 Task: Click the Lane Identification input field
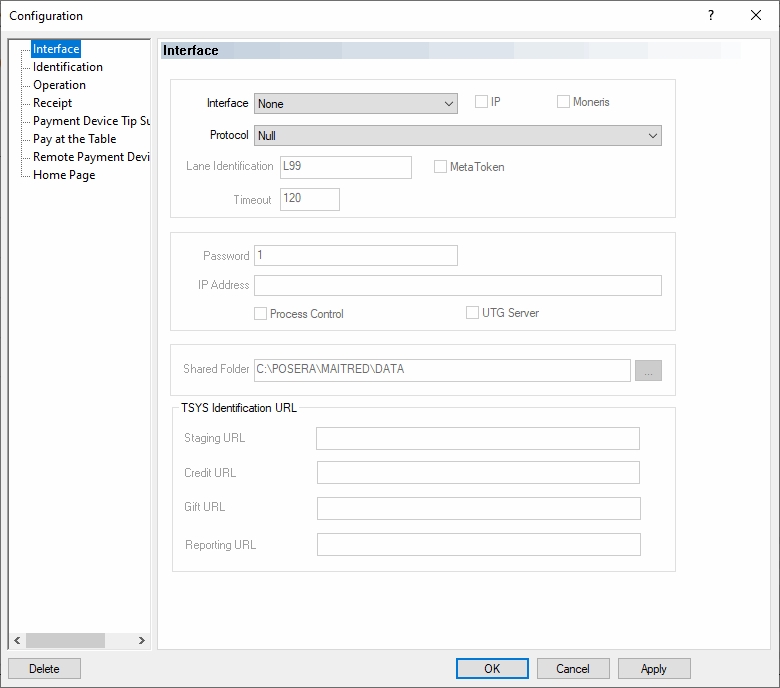[x=345, y=167]
